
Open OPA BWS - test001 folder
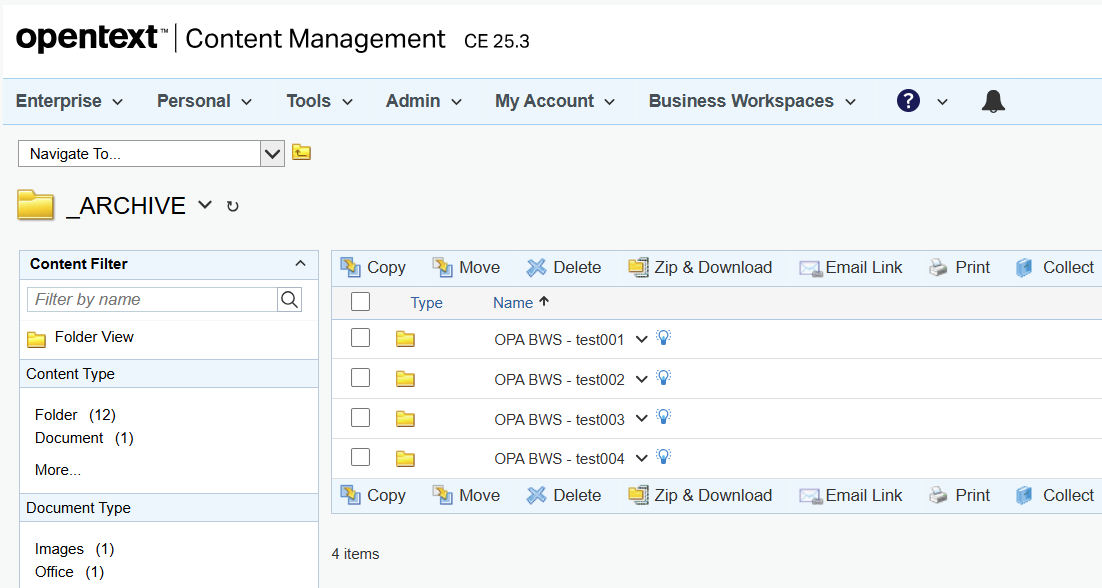pyautogui.click(x=559, y=340)
